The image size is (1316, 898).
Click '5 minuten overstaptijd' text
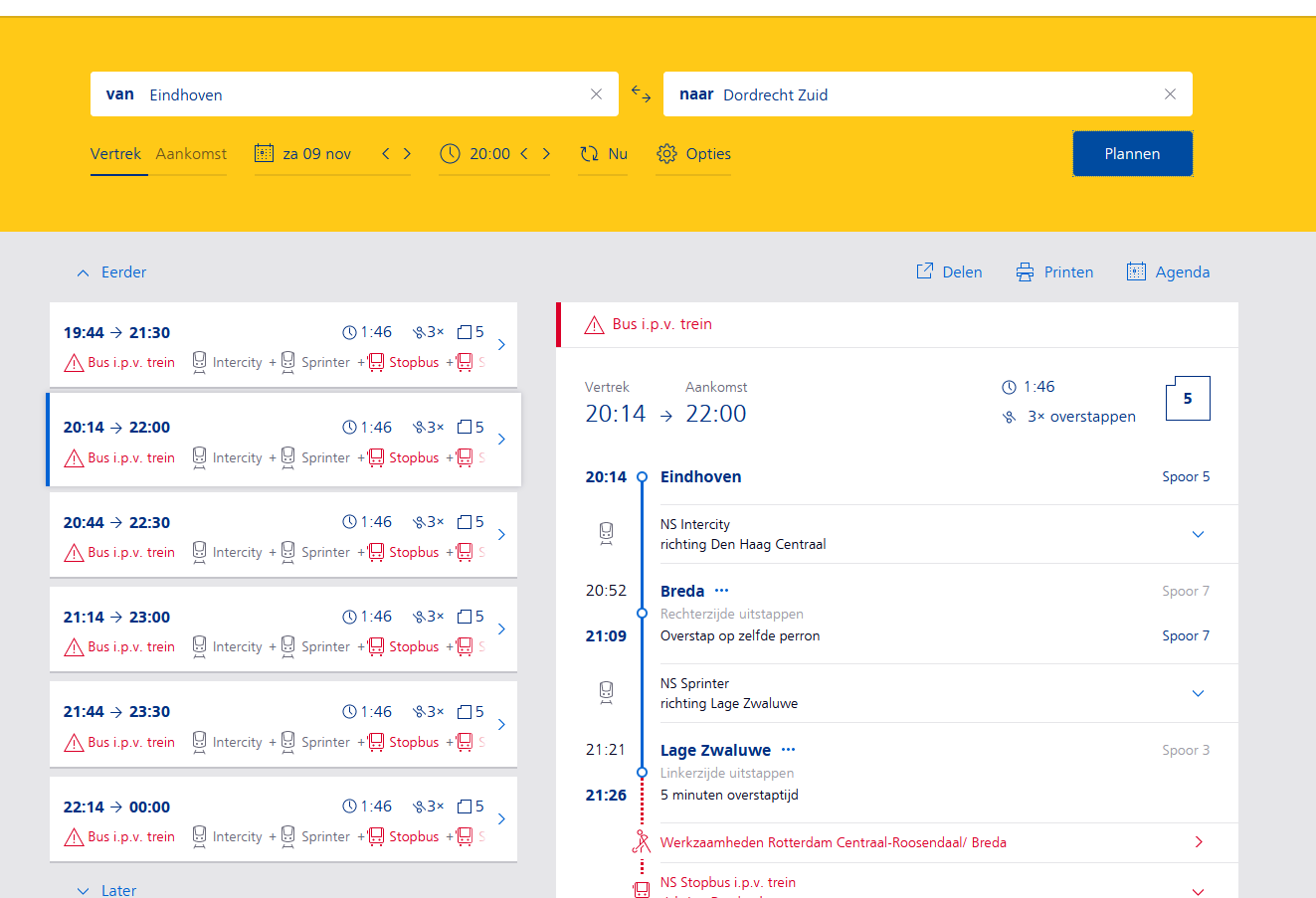click(x=729, y=795)
